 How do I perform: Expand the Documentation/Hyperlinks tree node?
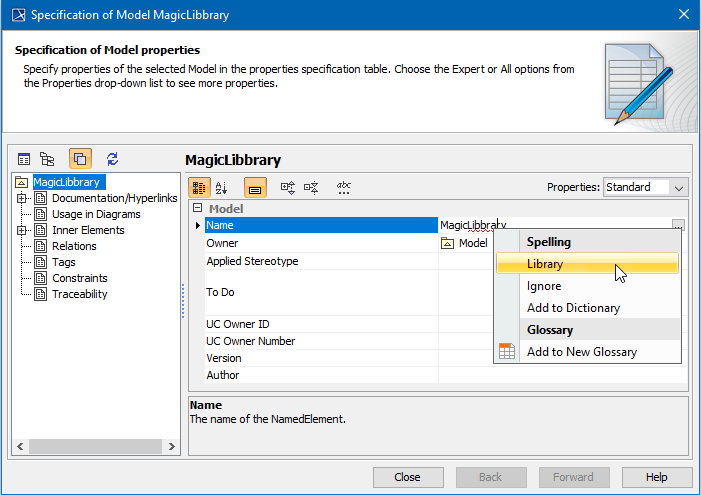22,198
